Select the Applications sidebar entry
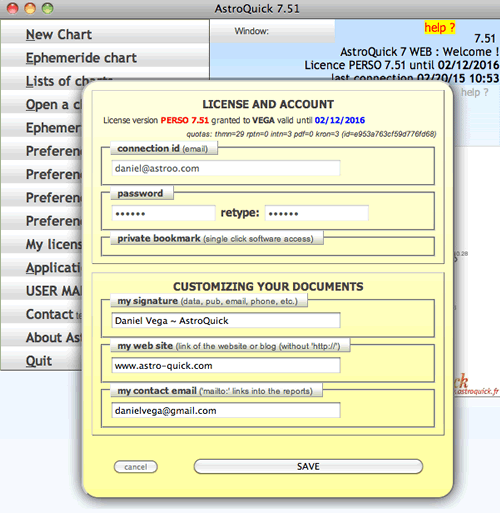 (x=41, y=268)
